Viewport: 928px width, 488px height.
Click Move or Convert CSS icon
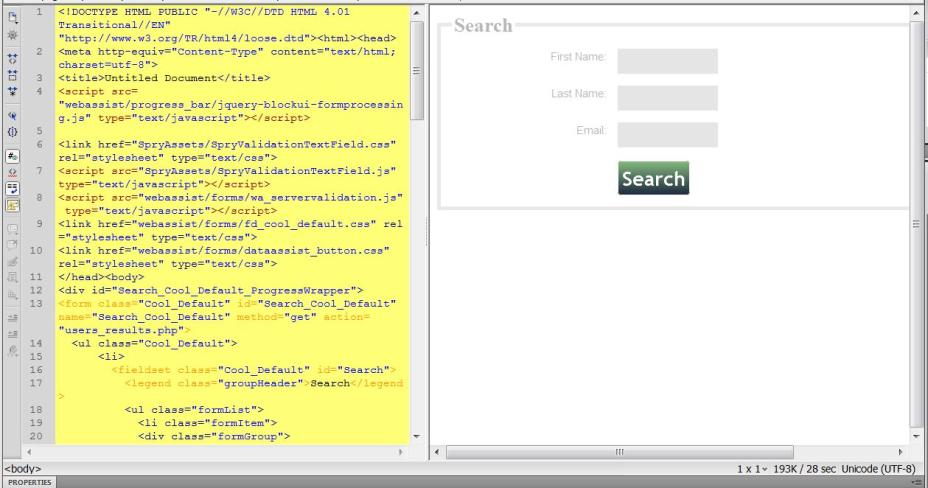12,294
